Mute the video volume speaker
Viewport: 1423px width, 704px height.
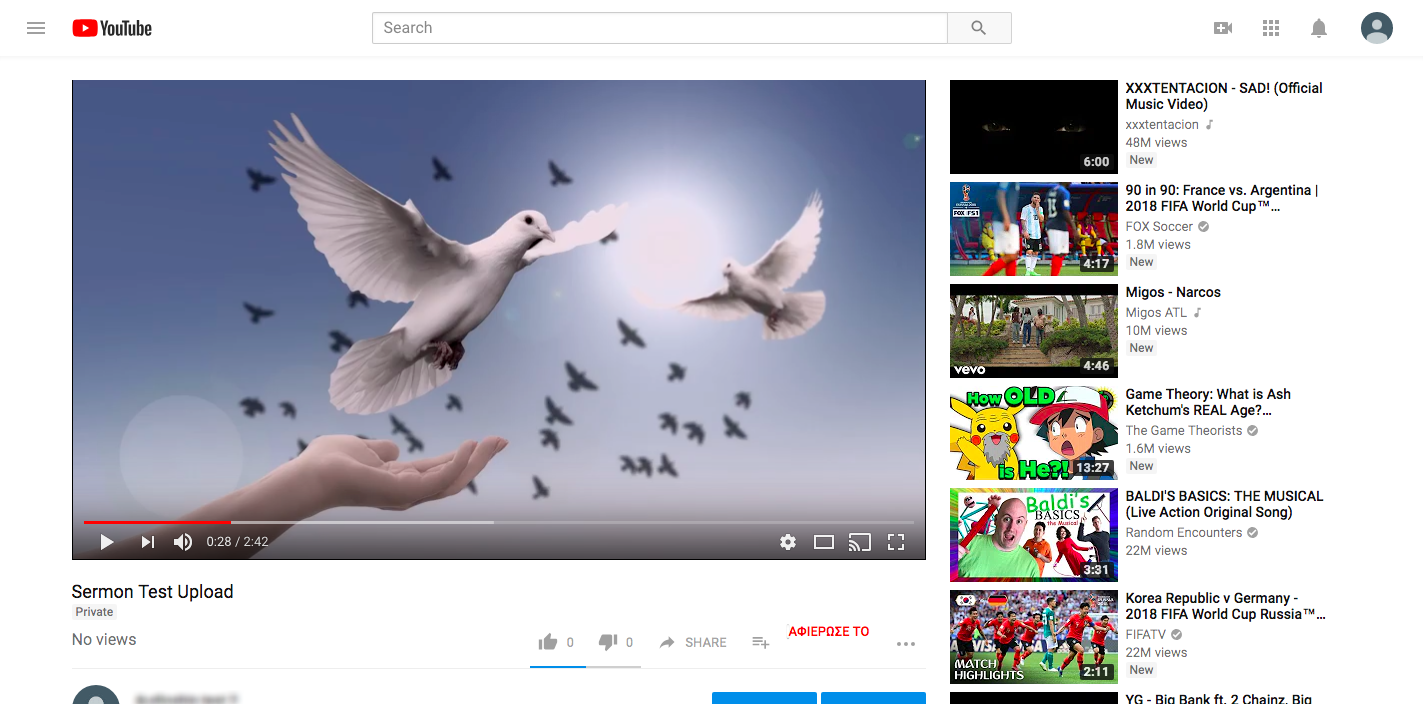pyautogui.click(x=183, y=542)
